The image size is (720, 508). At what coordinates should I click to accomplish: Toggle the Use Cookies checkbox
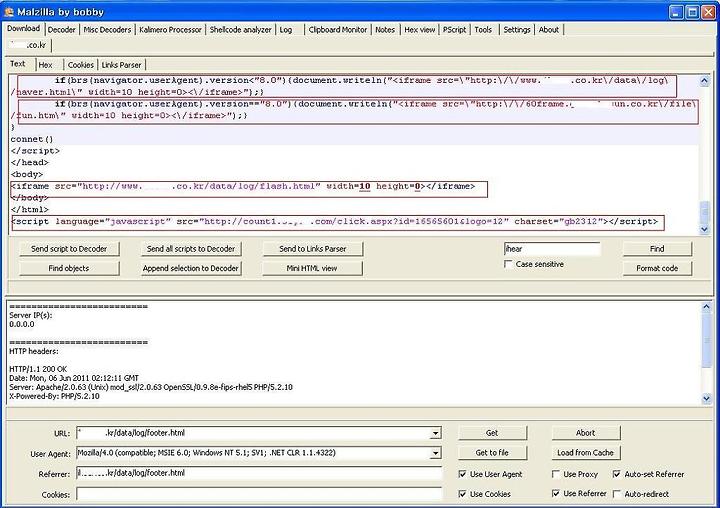pos(462,494)
